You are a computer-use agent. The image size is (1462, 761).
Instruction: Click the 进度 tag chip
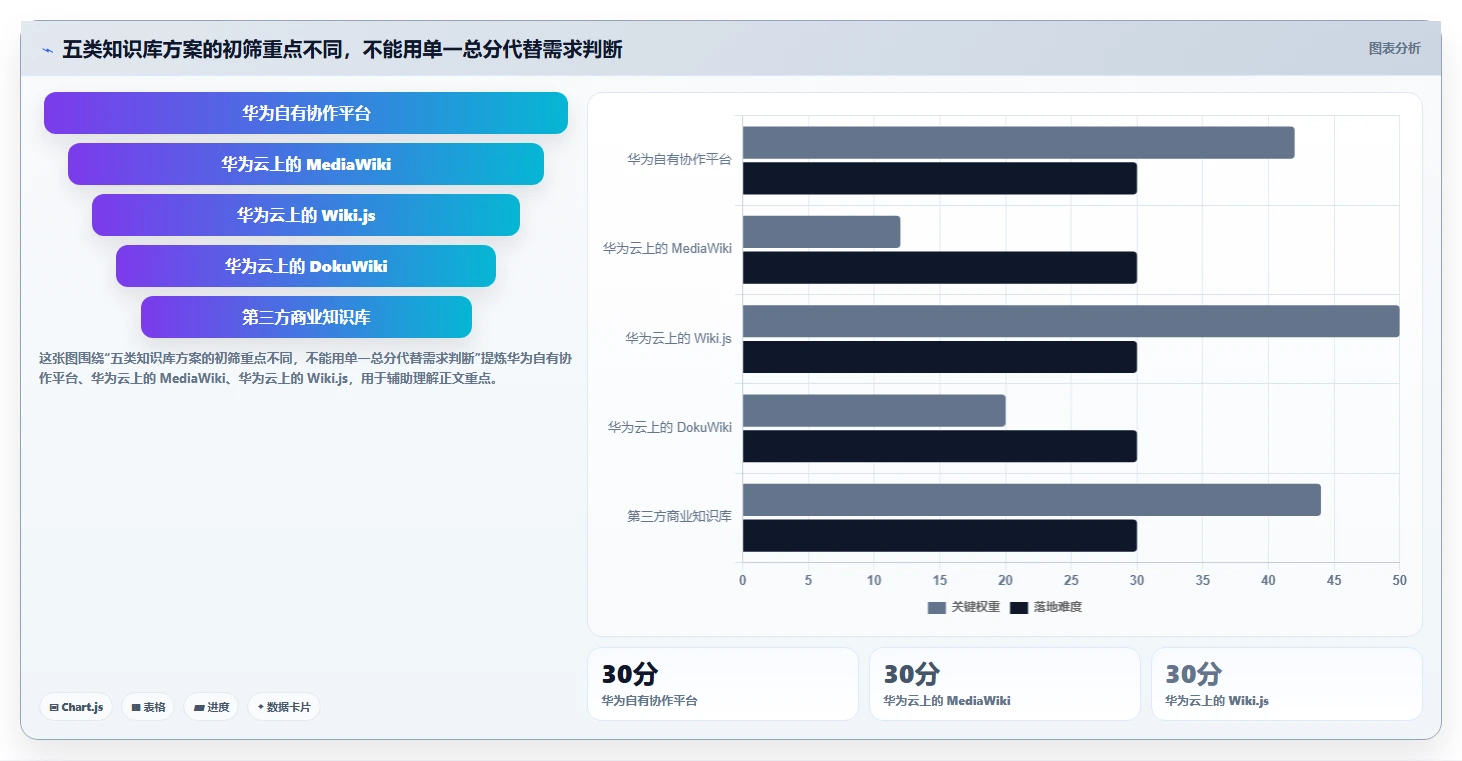pos(211,707)
